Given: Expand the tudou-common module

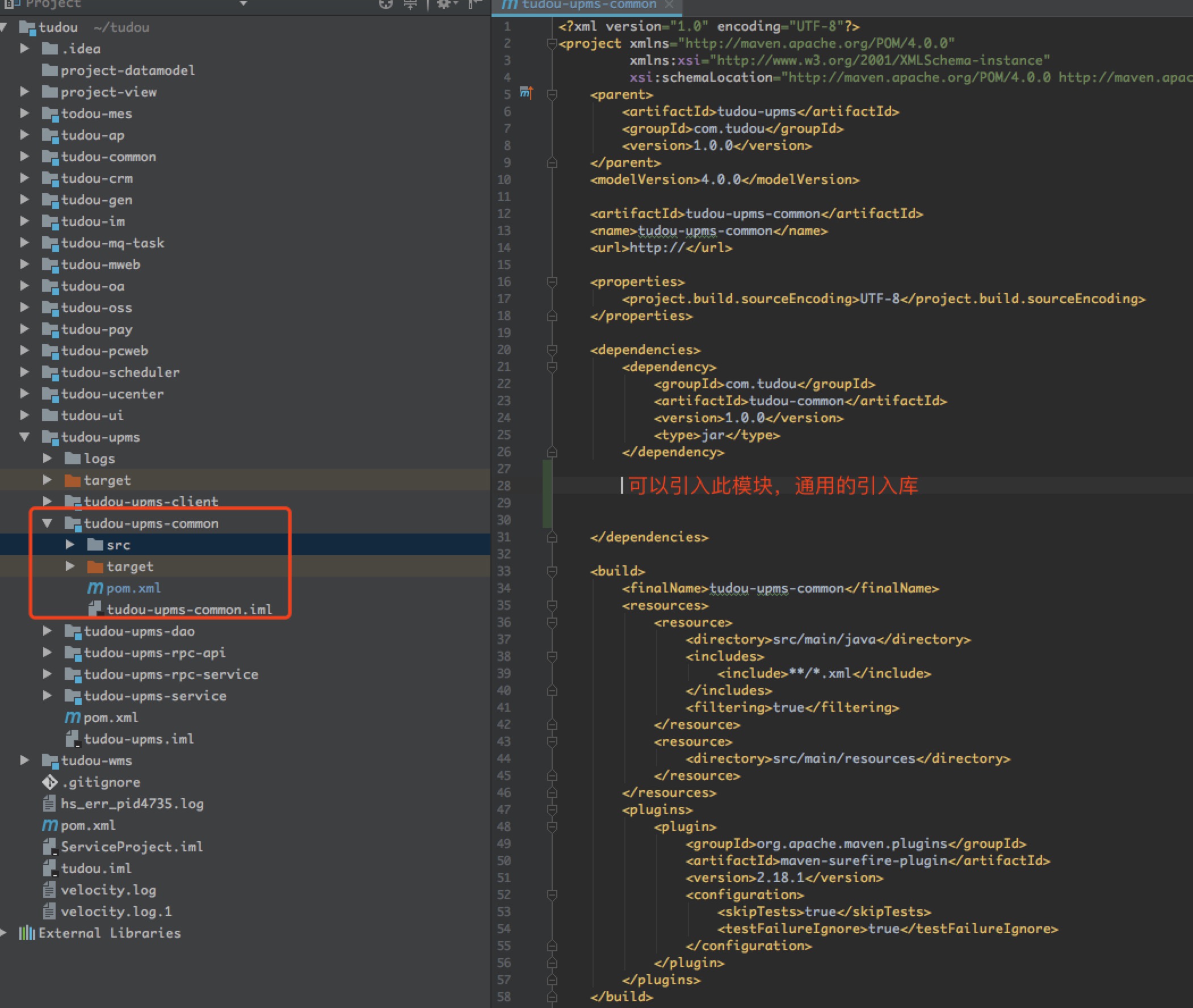Looking at the screenshot, I should pos(24,157).
